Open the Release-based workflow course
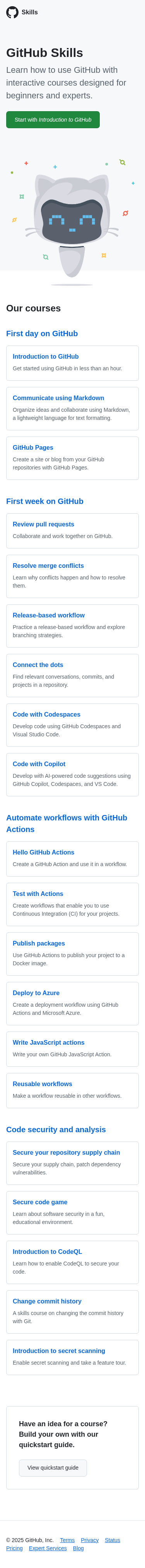This screenshot has height=1568, width=145. pos(49,616)
